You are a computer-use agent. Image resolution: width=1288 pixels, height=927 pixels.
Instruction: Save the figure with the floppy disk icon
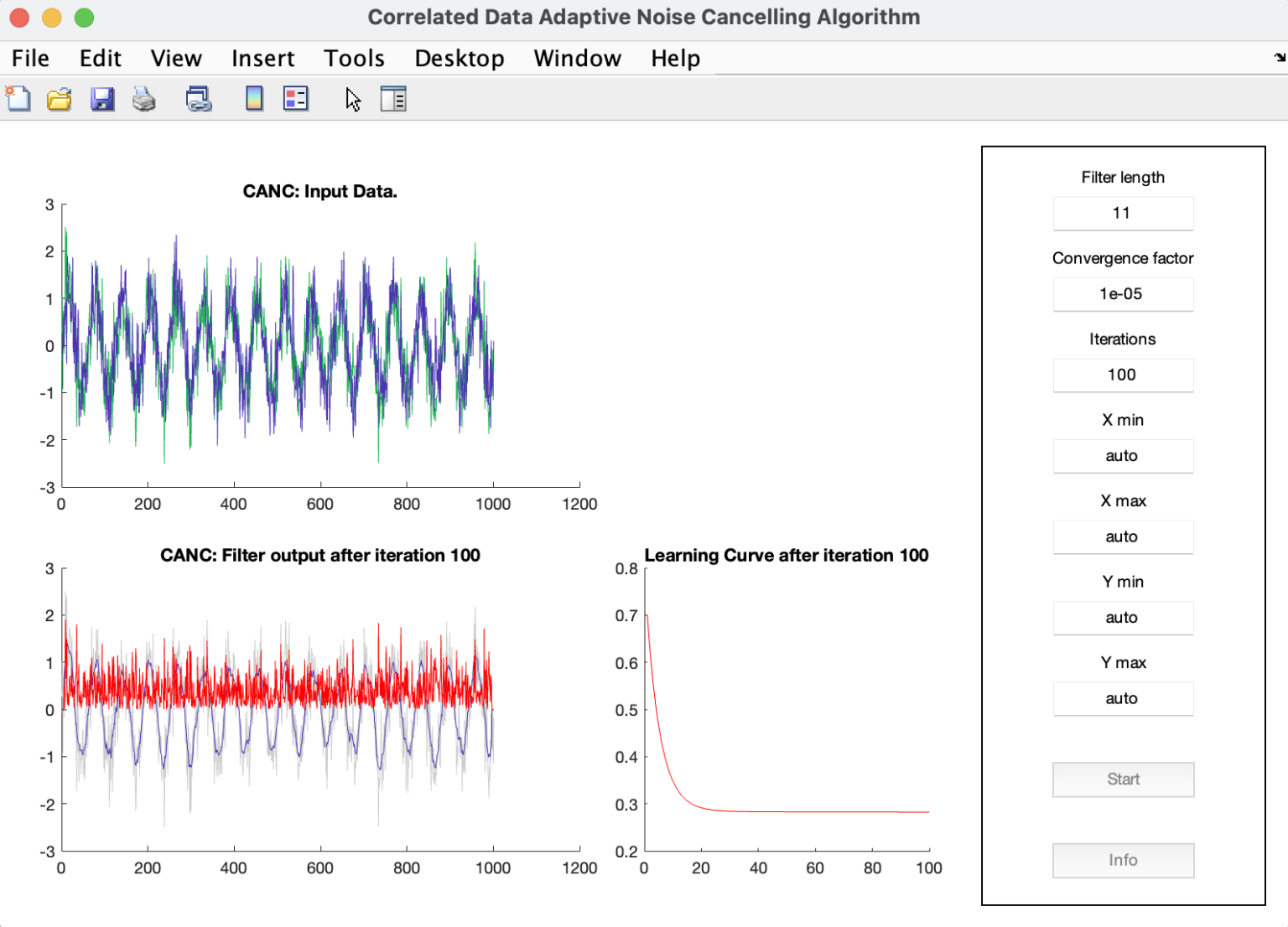pos(102,99)
